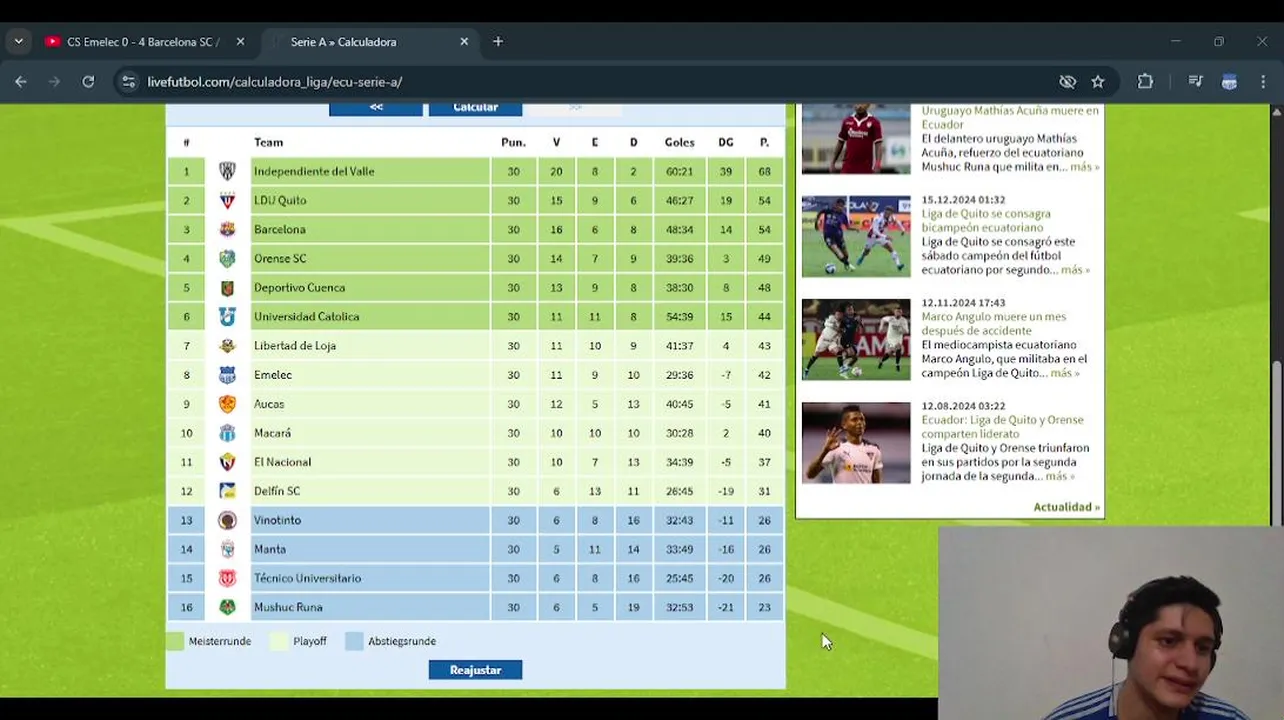Click the Delfín SC crest icon
This screenshot has height=720, width=1284.
pyautogui.click(x=227, y=491)
